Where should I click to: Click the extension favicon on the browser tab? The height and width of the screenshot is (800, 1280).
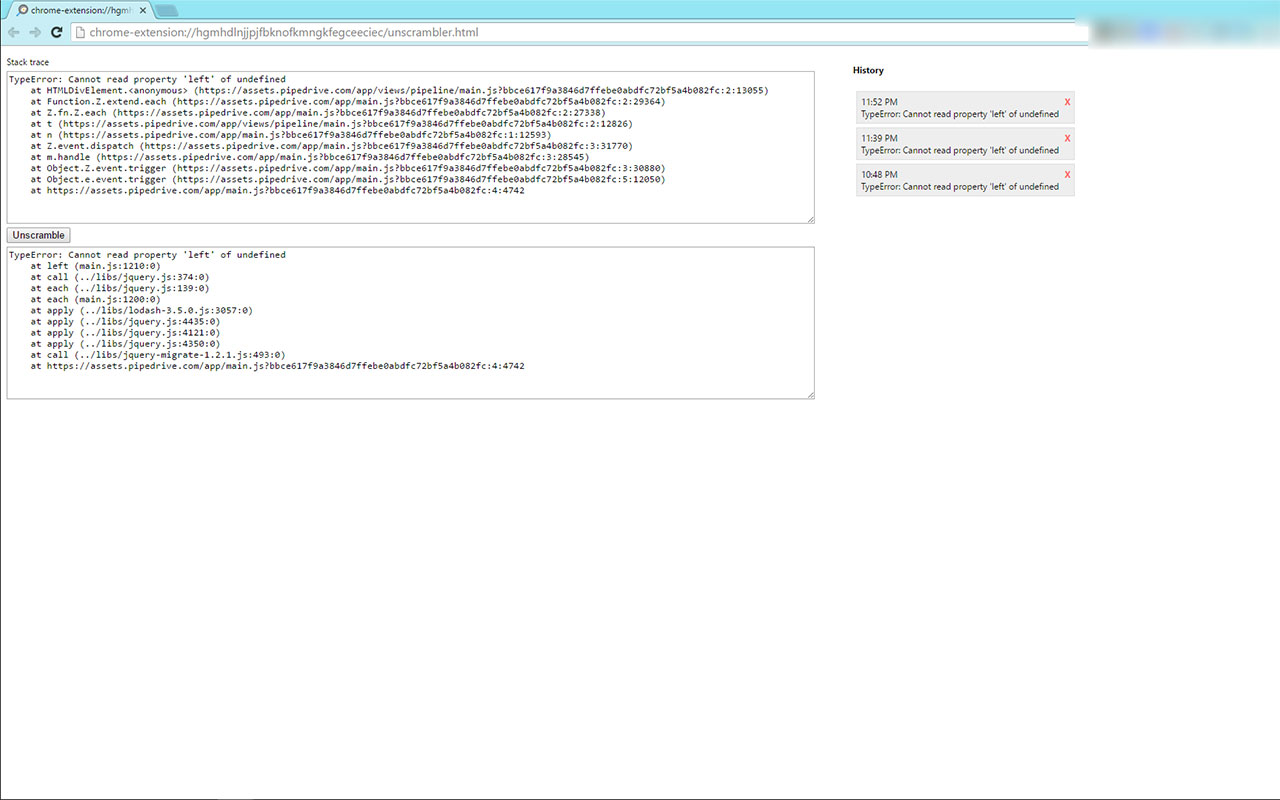[x=22, y=8]
